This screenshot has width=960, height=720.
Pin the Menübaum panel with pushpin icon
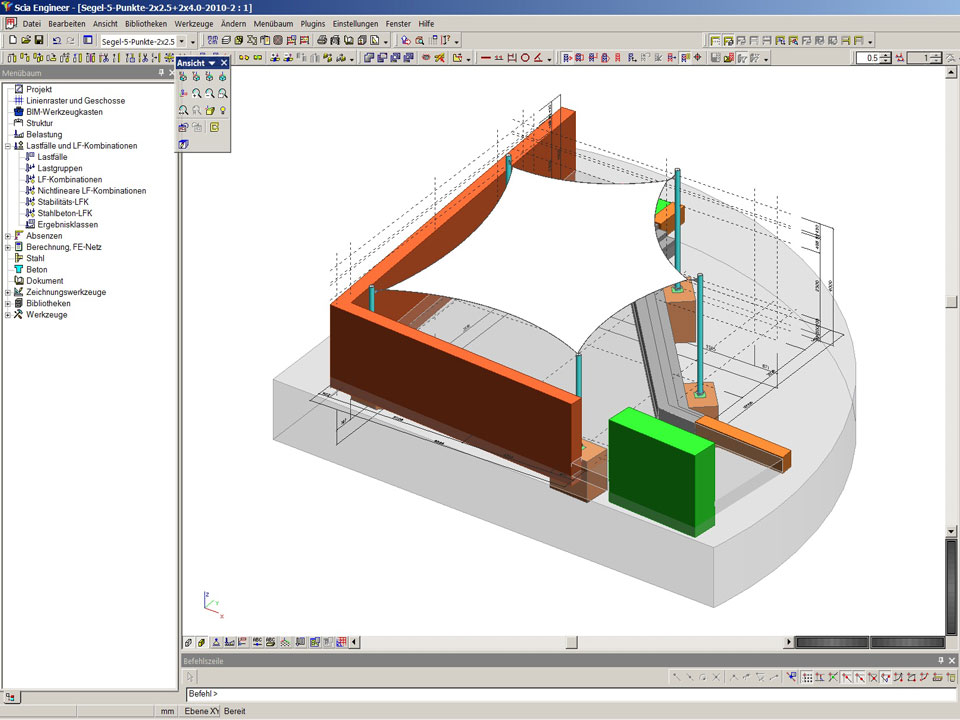[x=160, y=73]
